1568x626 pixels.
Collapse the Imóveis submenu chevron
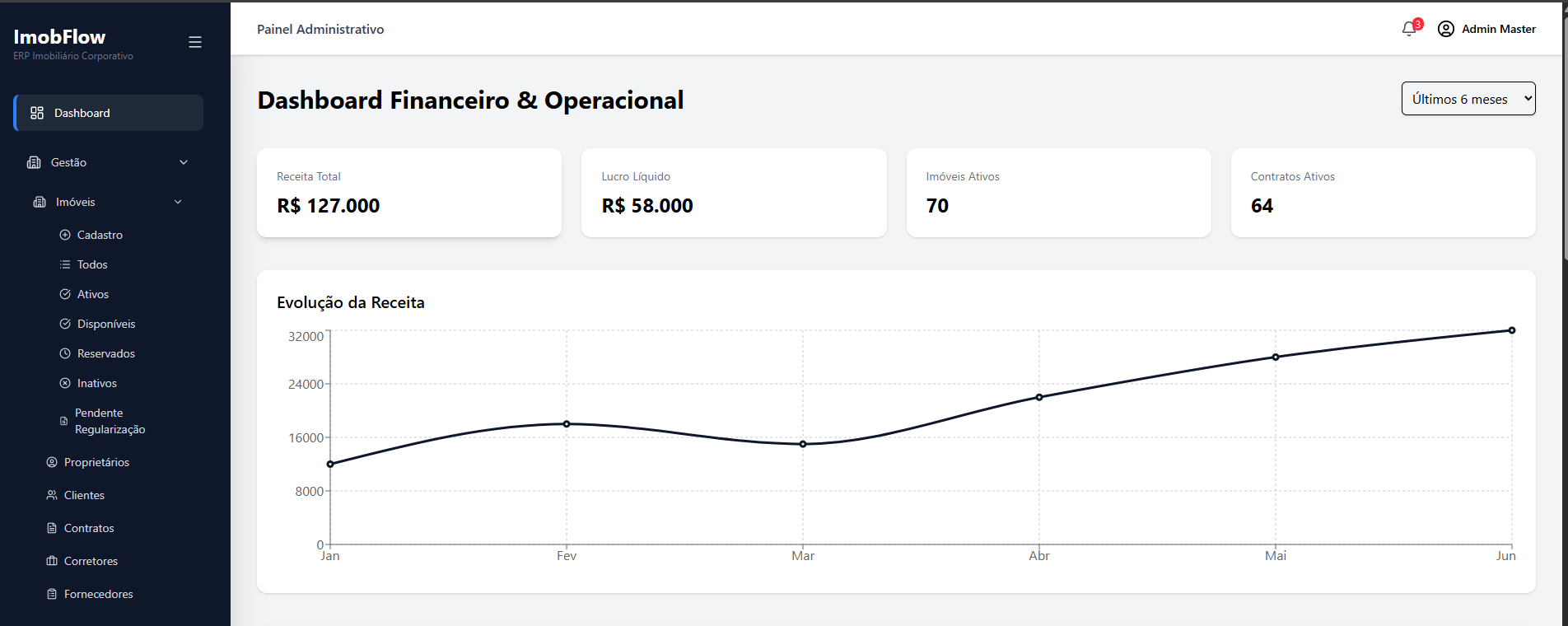pos(177,201)
